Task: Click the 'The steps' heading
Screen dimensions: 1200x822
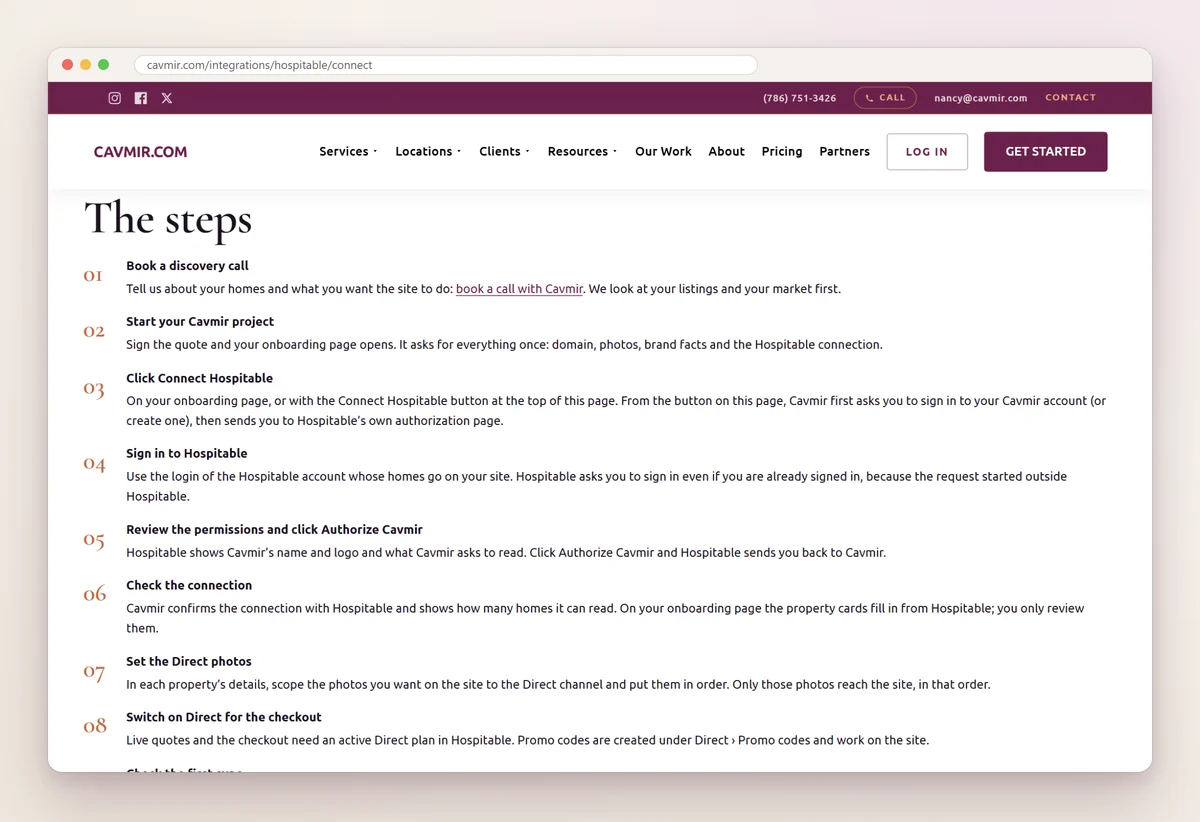Action: pyautogui.click(x=168, y=219)
